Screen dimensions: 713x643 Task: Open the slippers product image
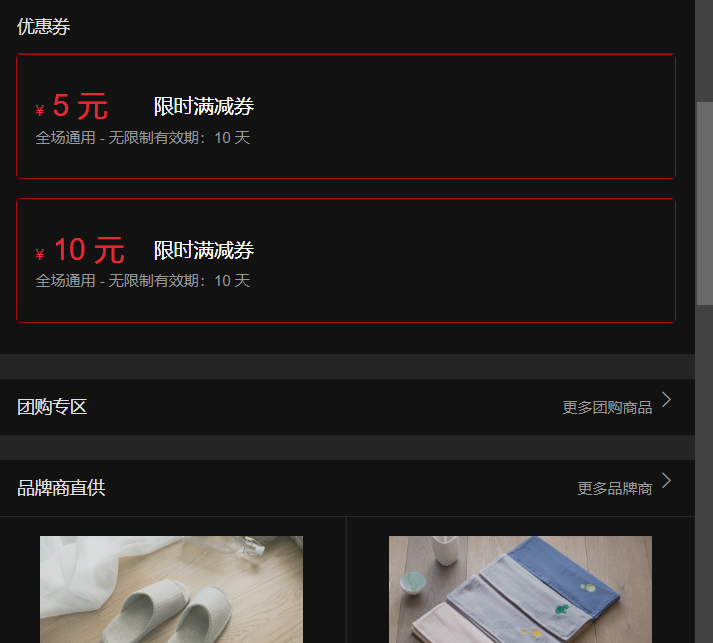point(171,589)
